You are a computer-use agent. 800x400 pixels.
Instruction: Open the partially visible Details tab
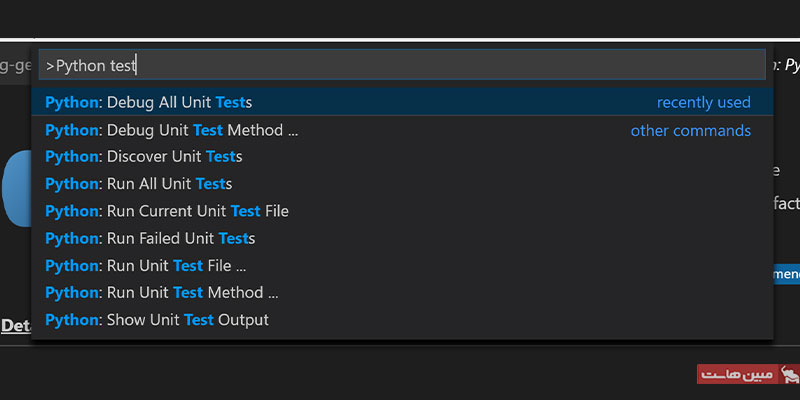pos(15,325)
